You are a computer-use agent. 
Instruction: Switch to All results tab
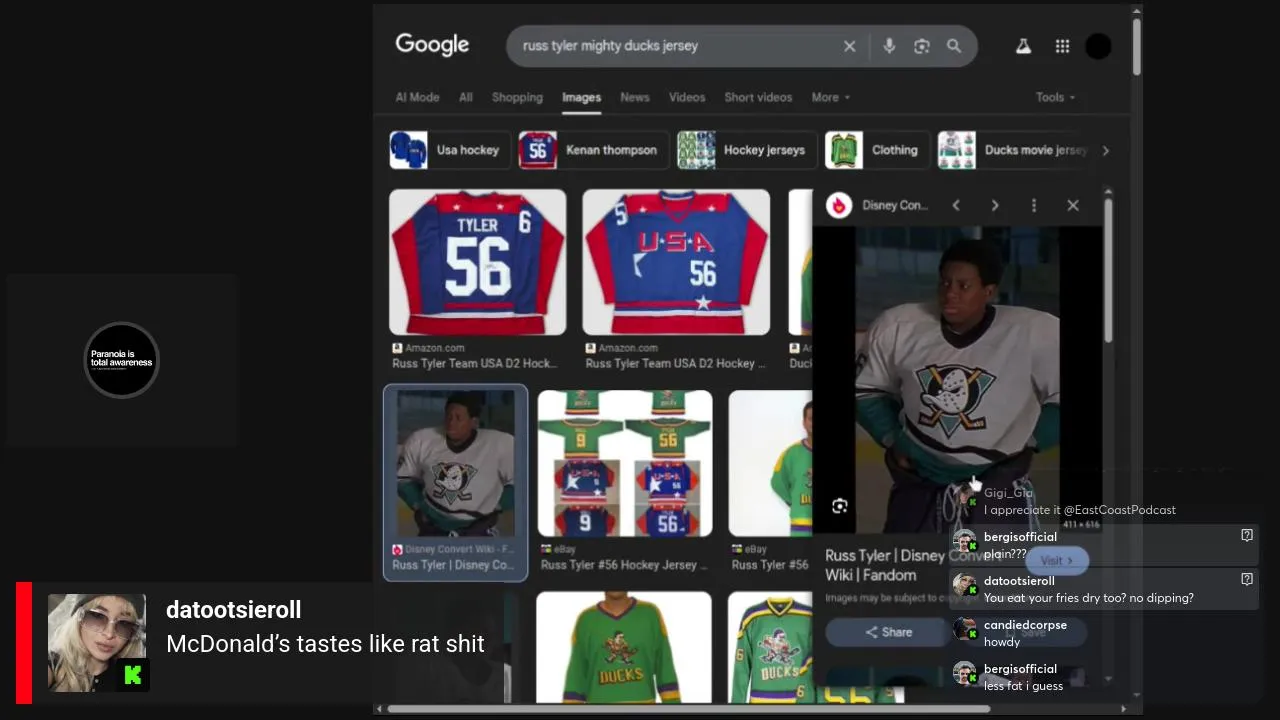[466, 97]
